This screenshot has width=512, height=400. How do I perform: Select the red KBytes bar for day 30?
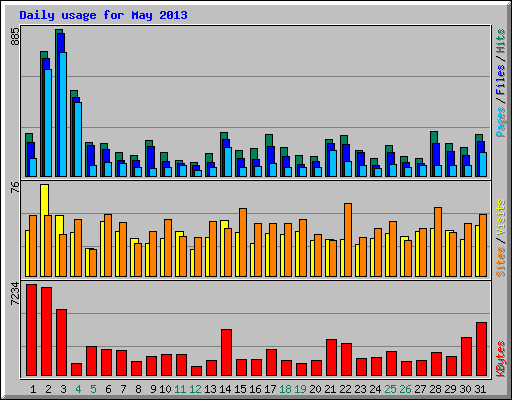467,357
